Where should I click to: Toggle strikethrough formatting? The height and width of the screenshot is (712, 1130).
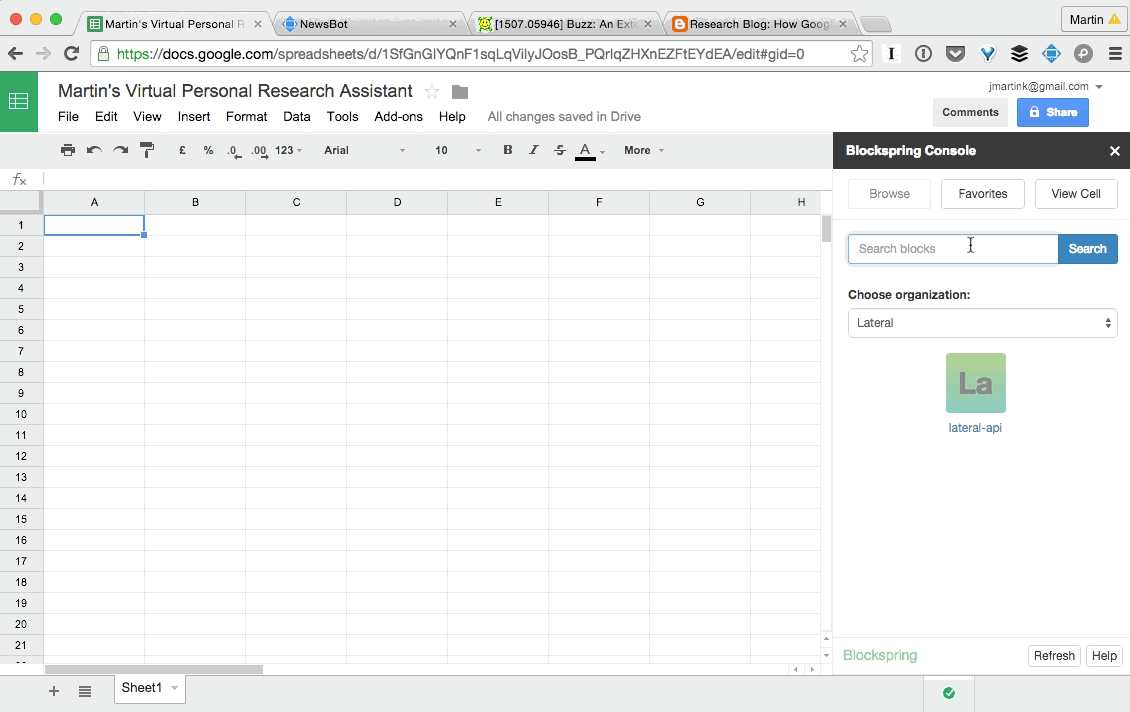coord(559,150)
